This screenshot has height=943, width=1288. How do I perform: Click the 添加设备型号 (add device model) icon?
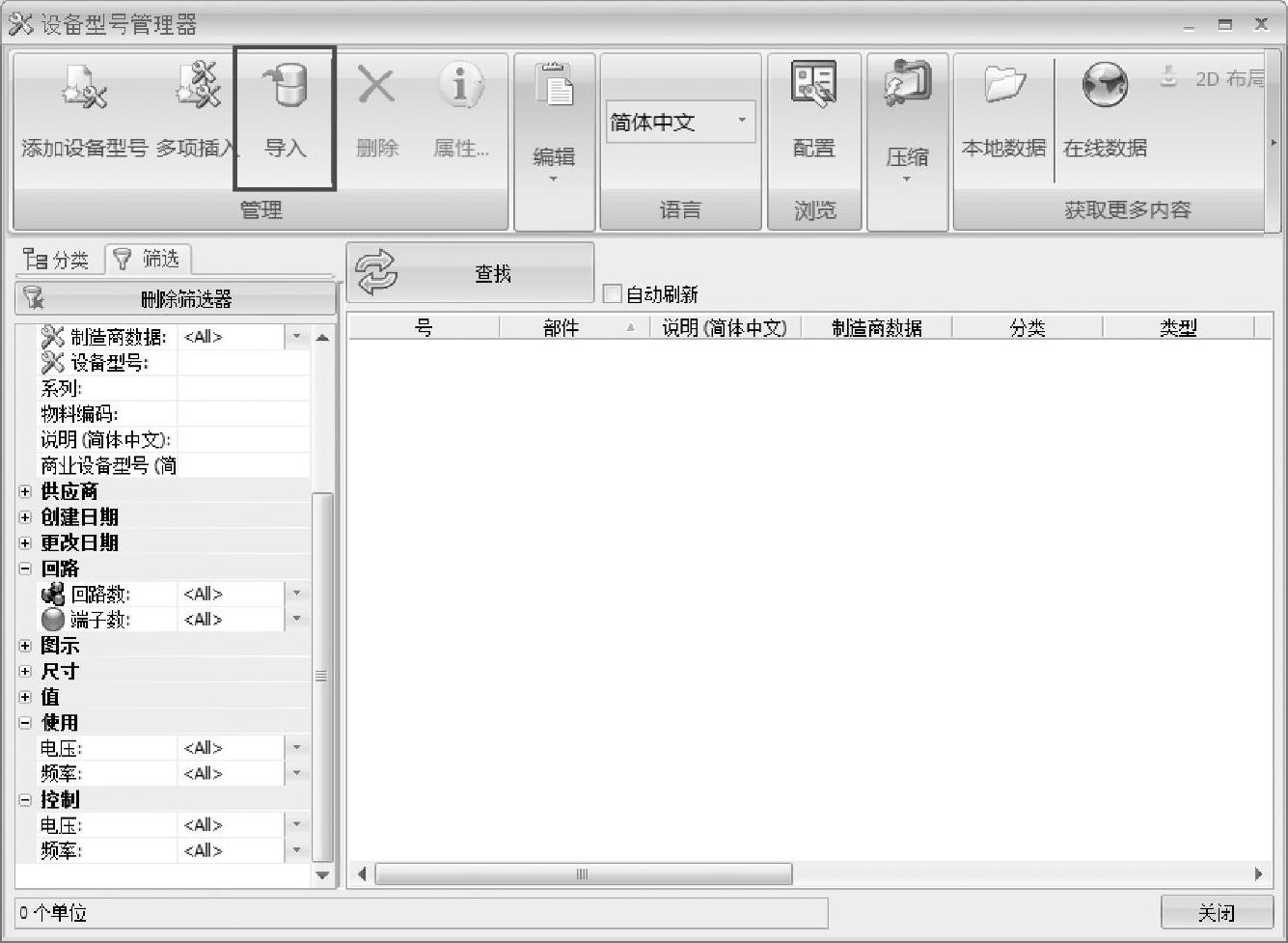pyautogui.click(x=84, y=88)
